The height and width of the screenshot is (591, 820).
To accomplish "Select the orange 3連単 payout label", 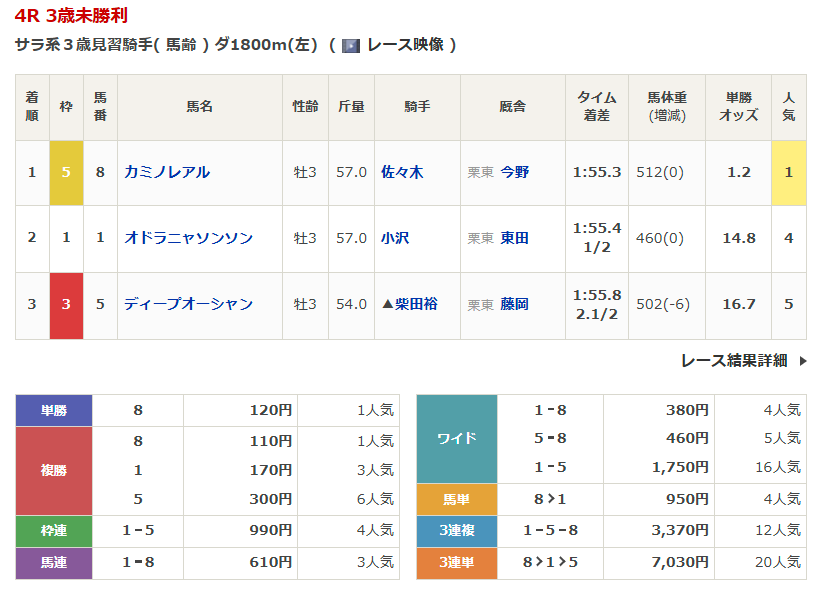I will pyautogui.click(x=456, y=563).
